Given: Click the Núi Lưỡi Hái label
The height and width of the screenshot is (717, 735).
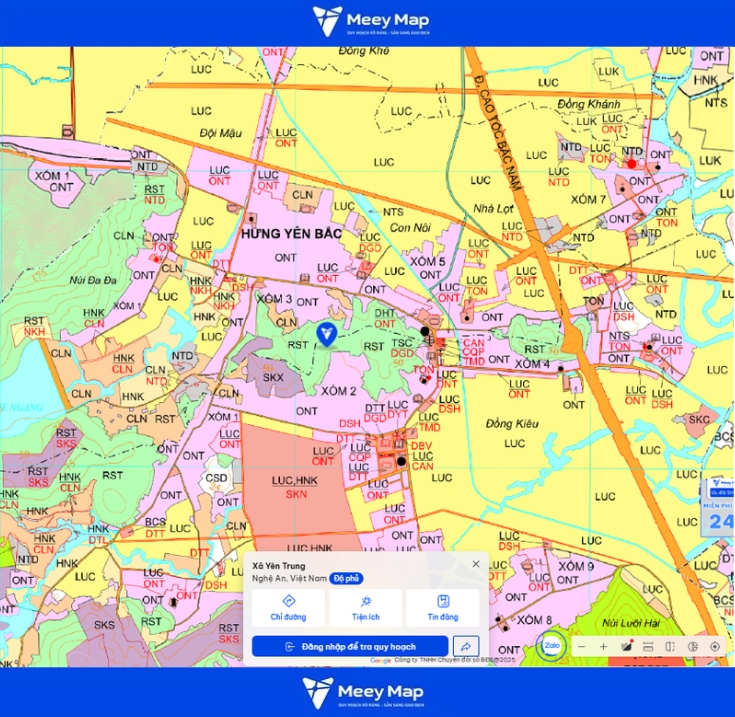Looking at the screenshot, I should pos(631,623).
